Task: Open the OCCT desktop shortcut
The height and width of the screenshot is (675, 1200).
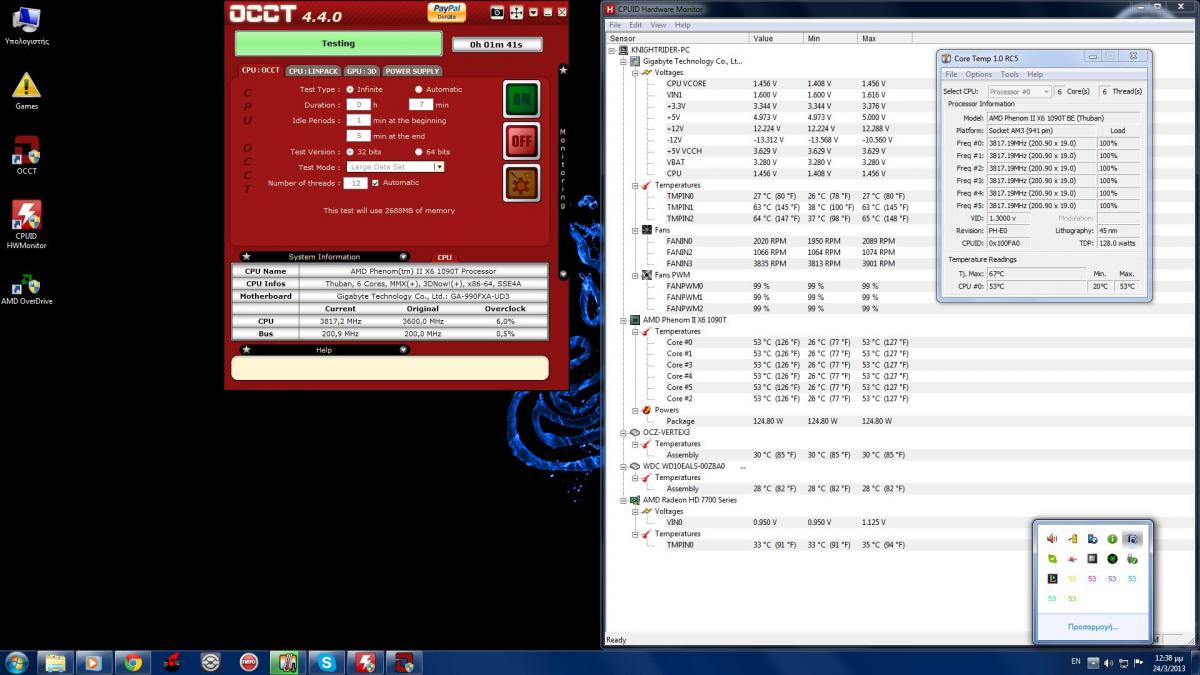Action: point(27,155)
